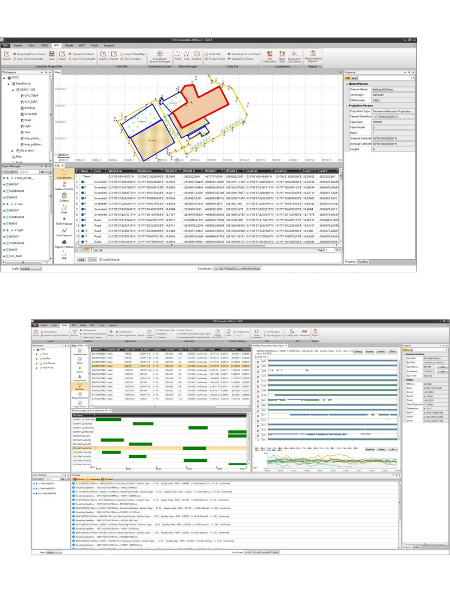Click the Add button below the coordinates table

(x=81, y=259)
